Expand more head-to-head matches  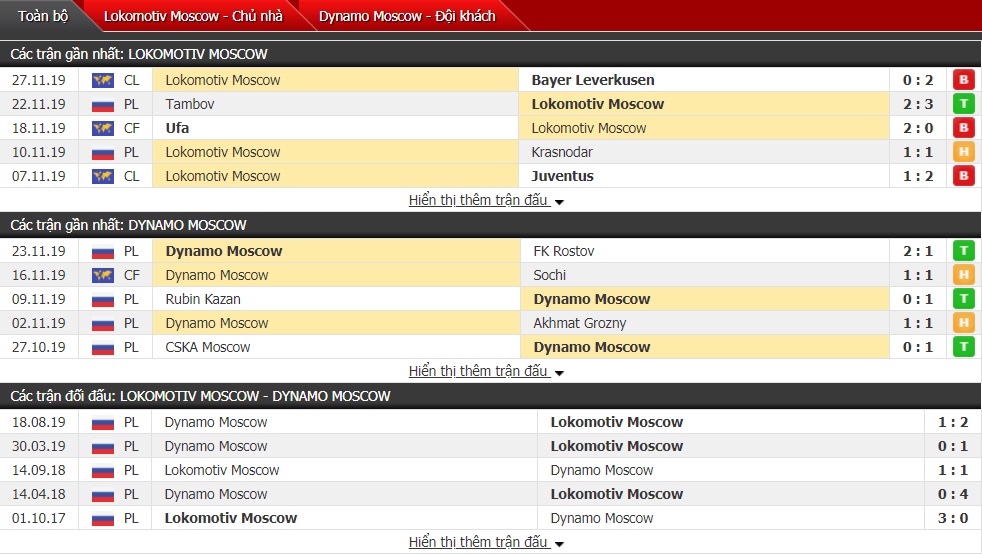485,542
